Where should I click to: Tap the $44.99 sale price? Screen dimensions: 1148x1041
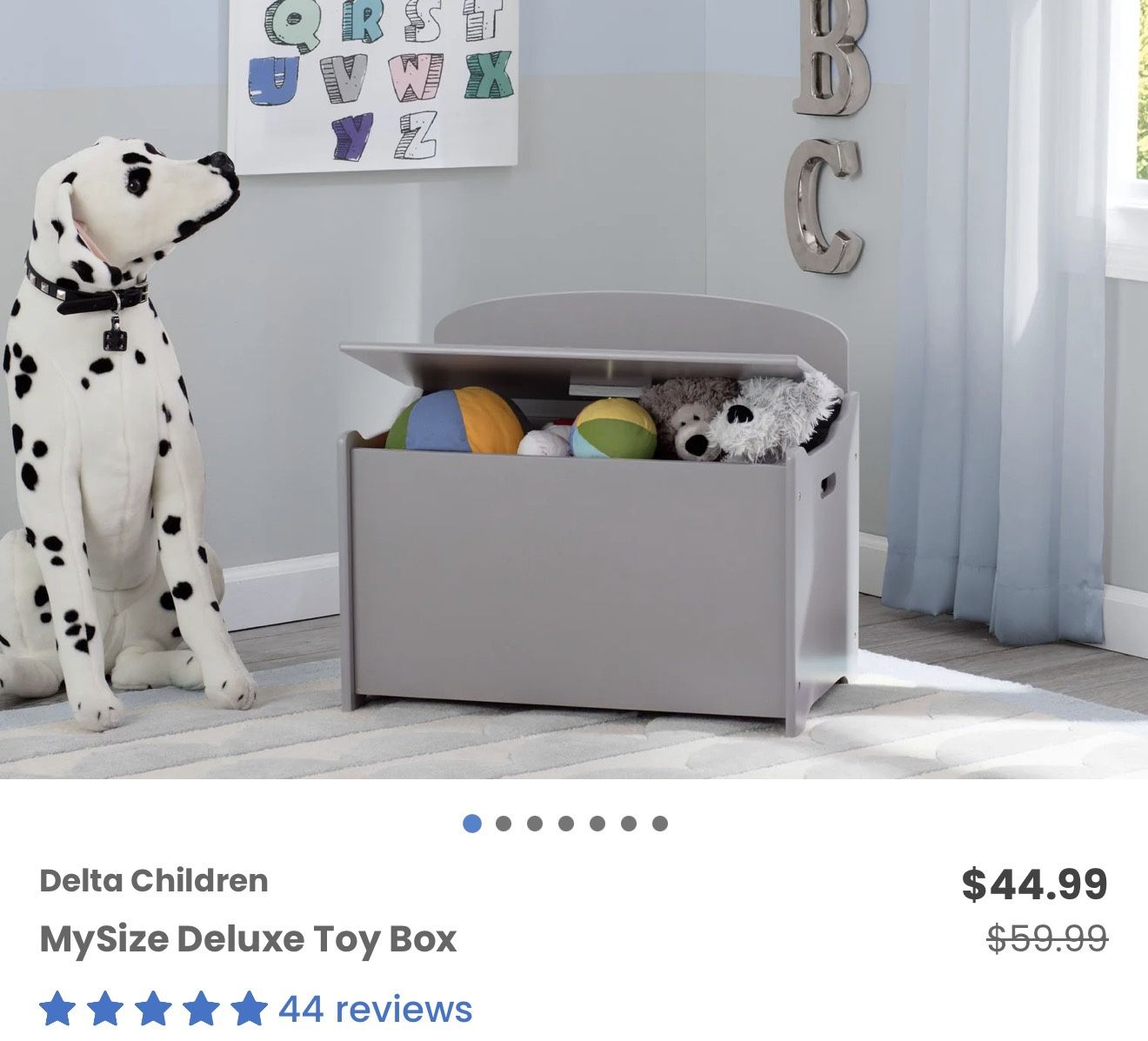[1034, 884]
